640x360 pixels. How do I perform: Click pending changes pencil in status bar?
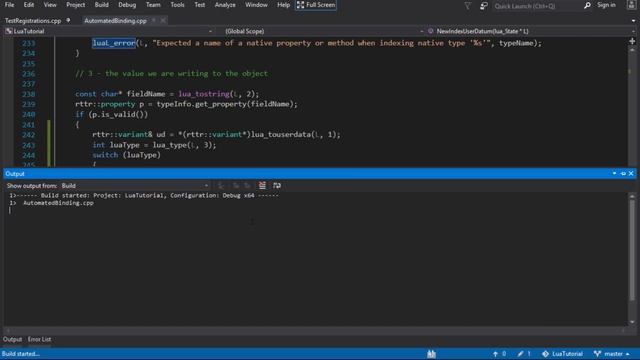pos(524,354)
